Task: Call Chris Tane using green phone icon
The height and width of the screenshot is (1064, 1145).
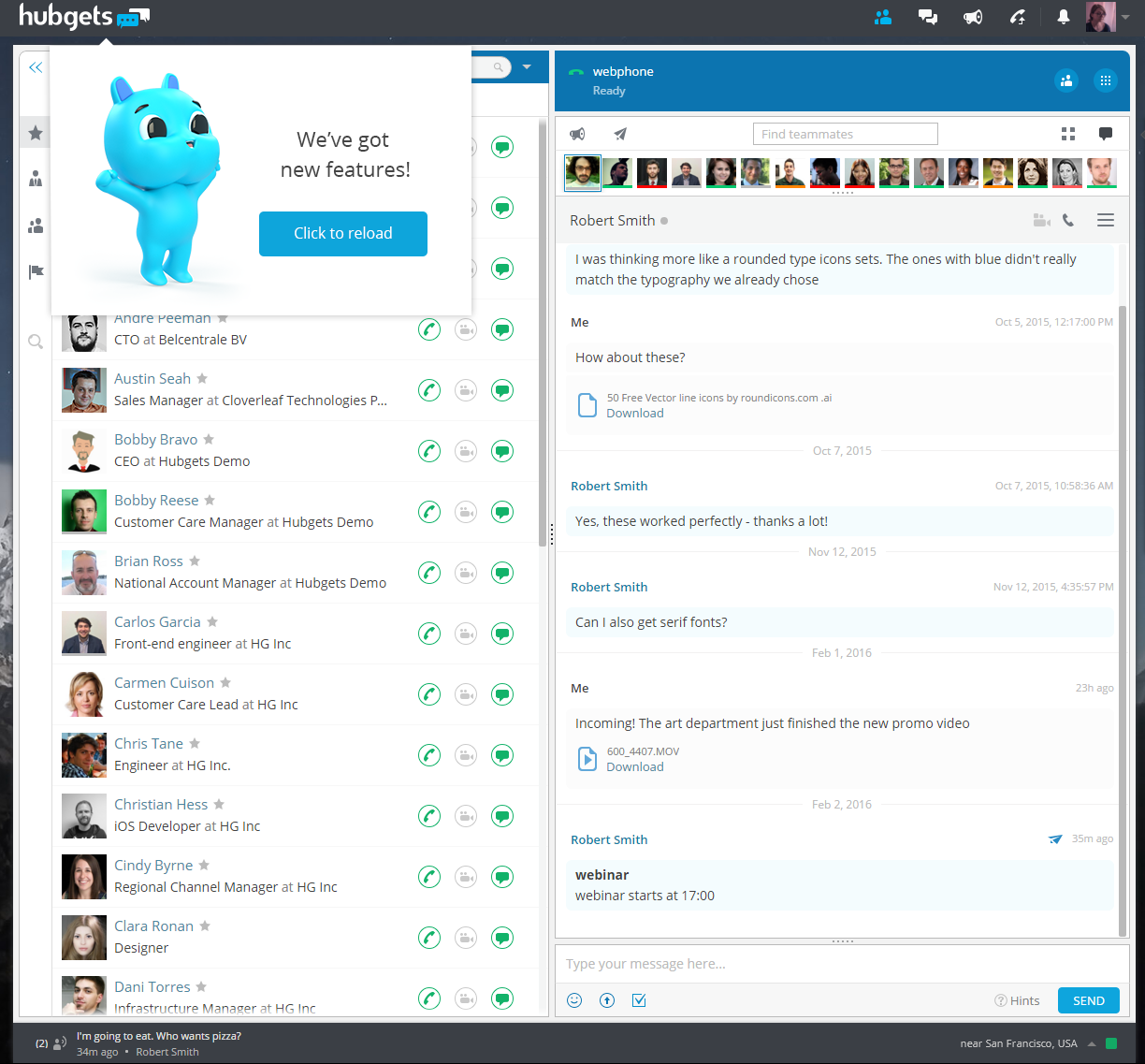Action: (429, 755)
